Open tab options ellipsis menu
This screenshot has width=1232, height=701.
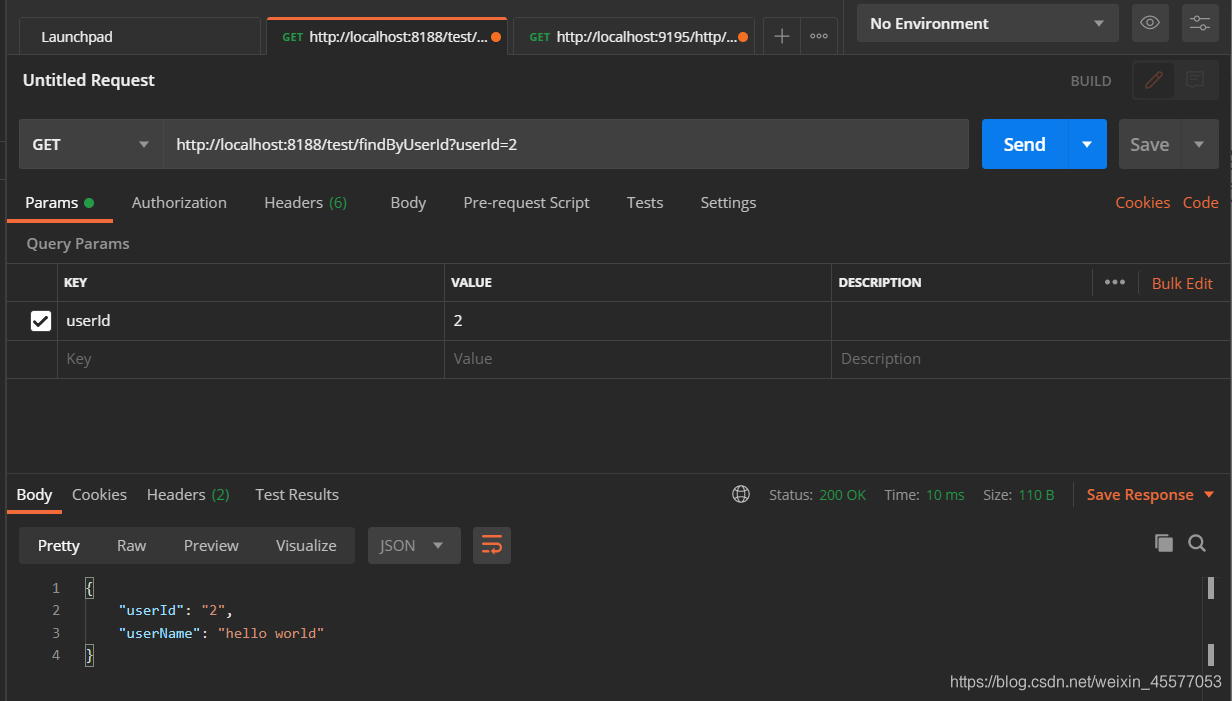tap(818, 36)
